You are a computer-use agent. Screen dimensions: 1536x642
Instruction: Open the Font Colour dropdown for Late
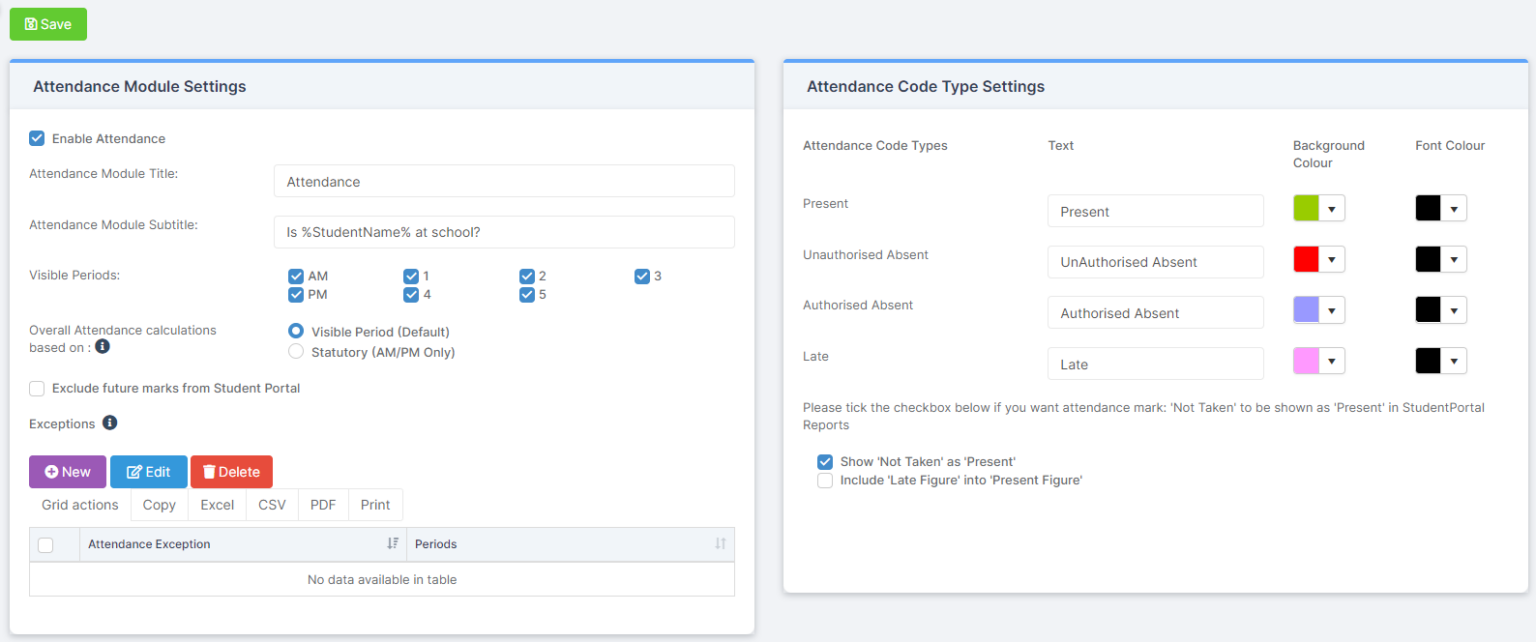tap(1453, 360)
